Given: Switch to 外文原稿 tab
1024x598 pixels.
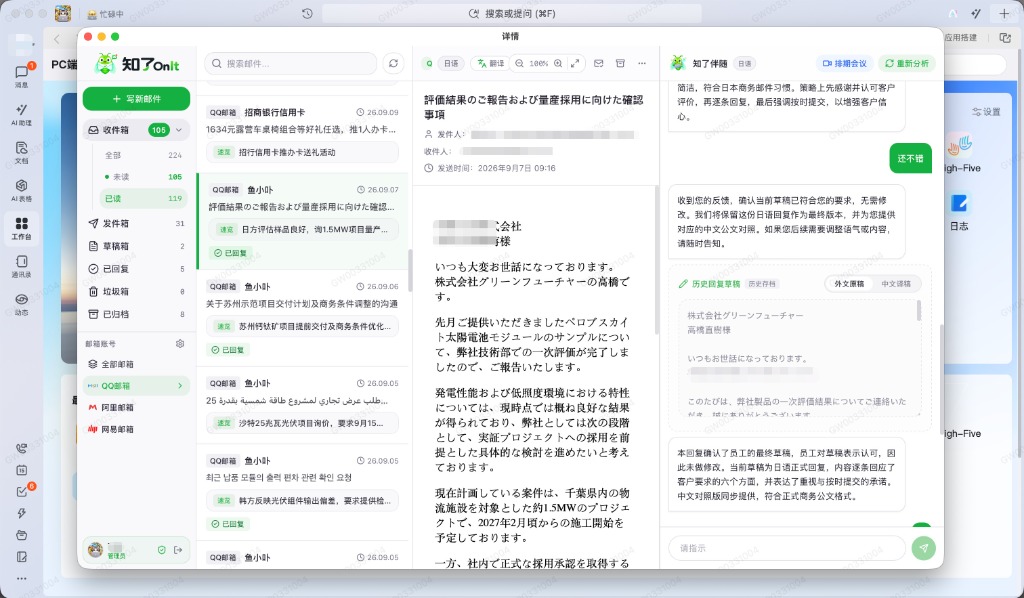Looking at the screenshot, I should coord(849,283).
